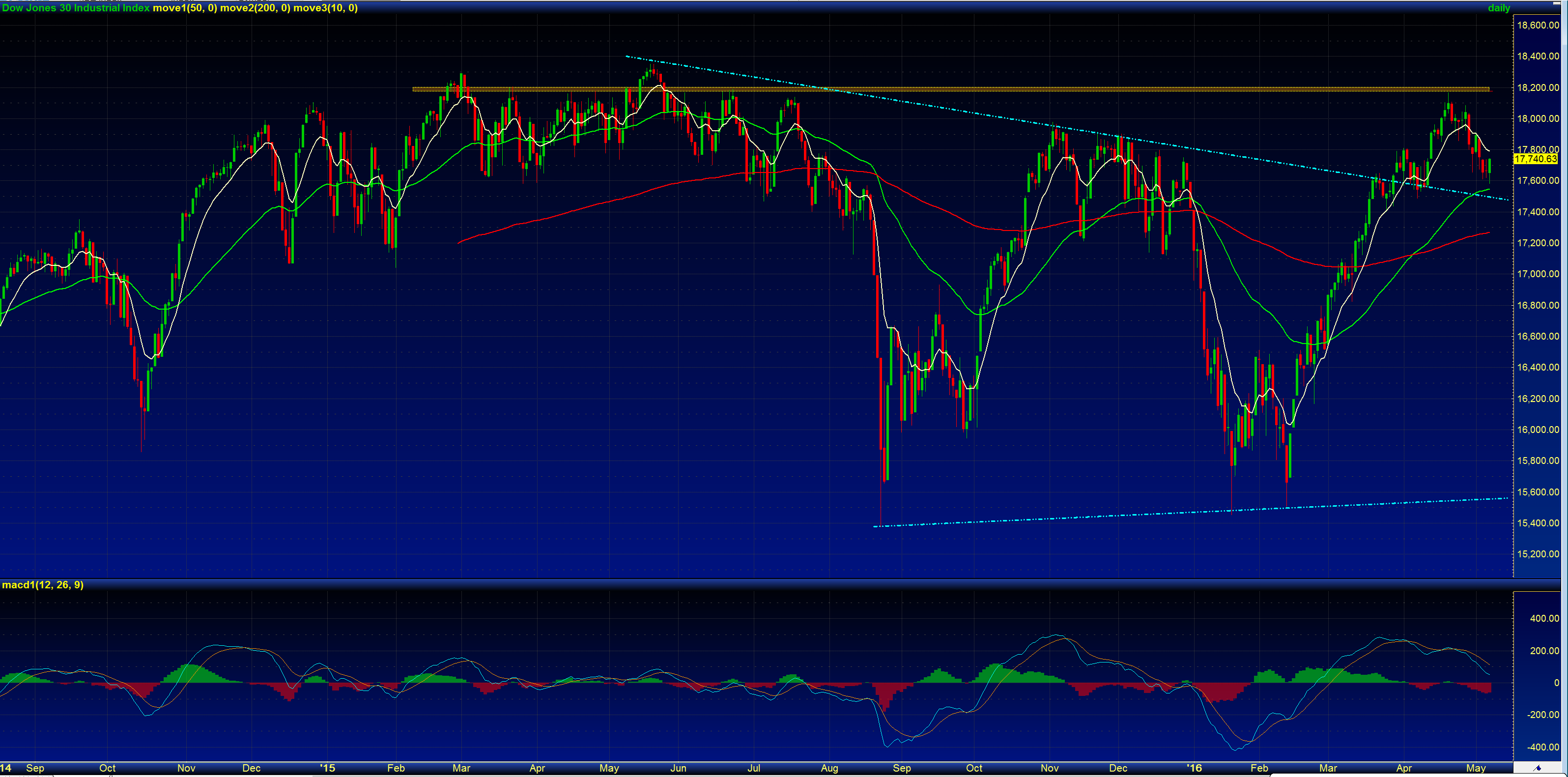The height and width of the screenshot is (777, 1568).
Task: Click the Aug month label on time axis
Action: (x=829, y=769)
